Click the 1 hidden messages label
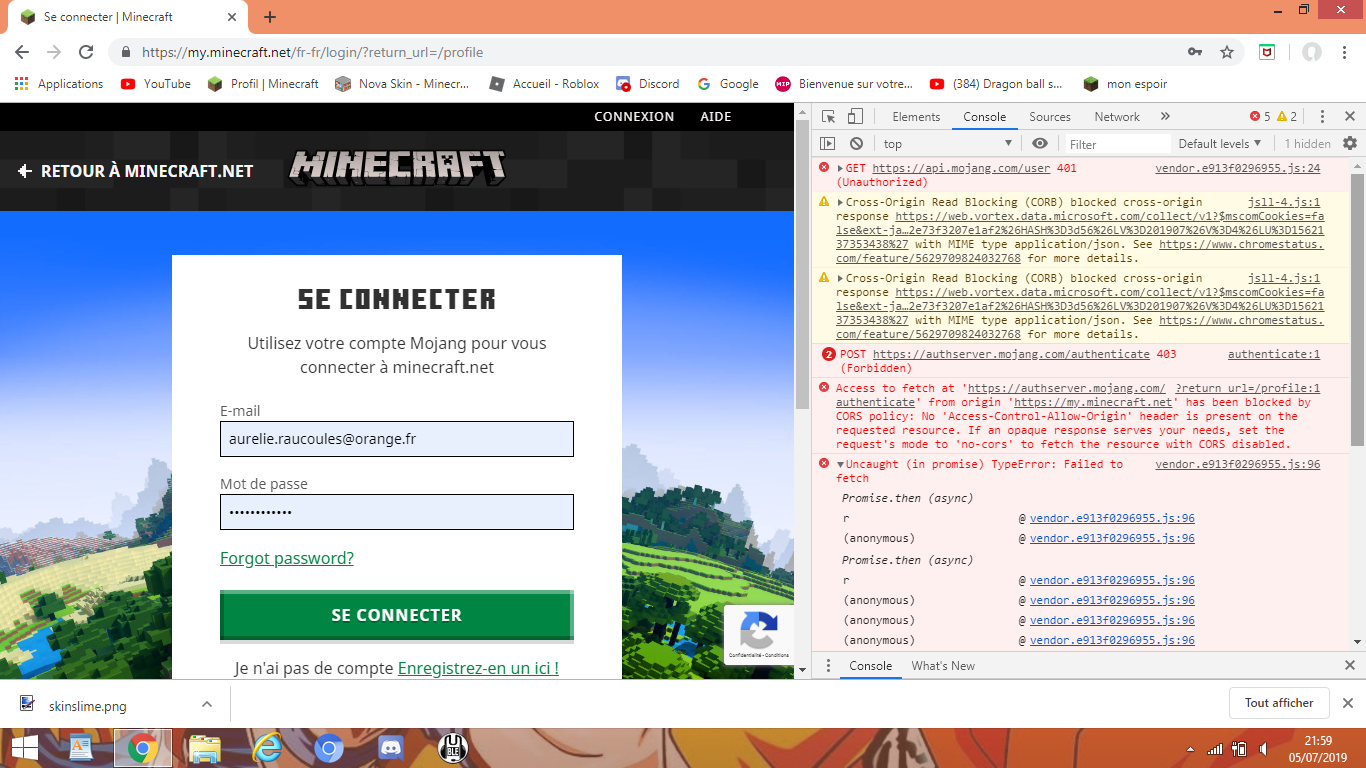 [1308, 144]
